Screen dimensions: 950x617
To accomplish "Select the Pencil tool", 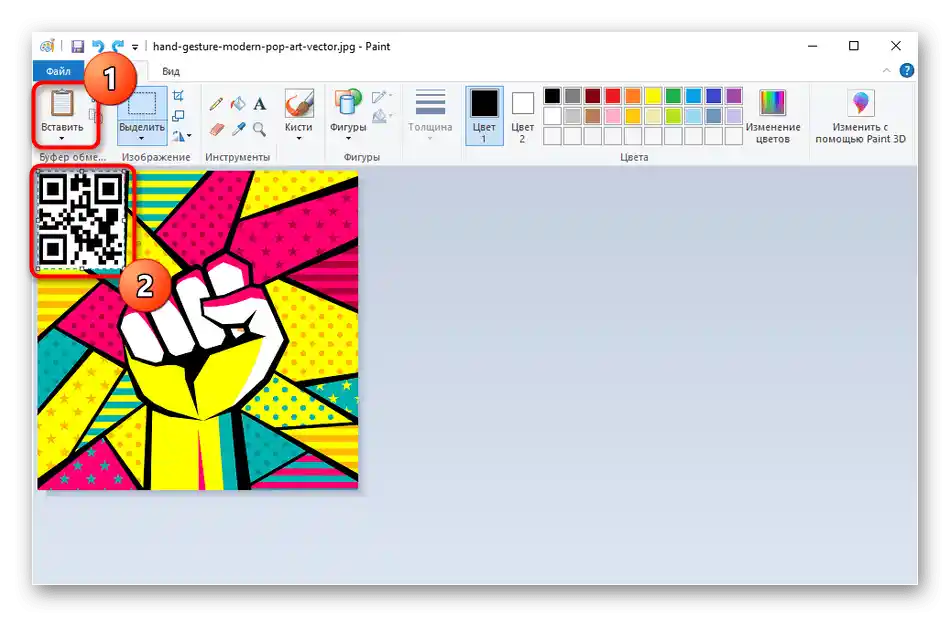I will (x=214, y=102).
